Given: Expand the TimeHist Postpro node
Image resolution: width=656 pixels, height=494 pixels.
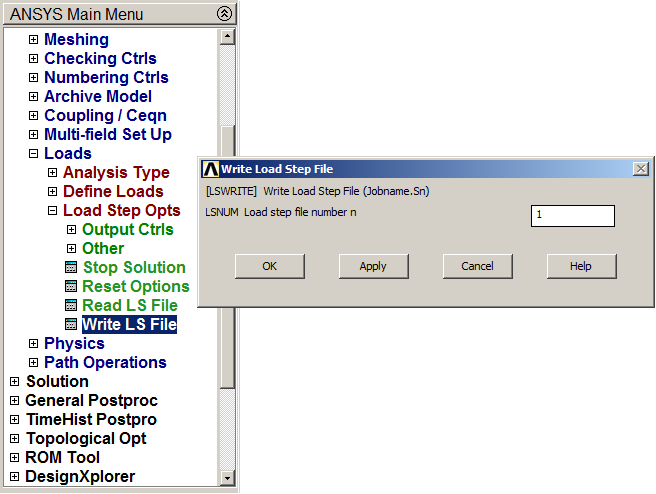Looking at the screenshot, I should click(x=14, y=420).
